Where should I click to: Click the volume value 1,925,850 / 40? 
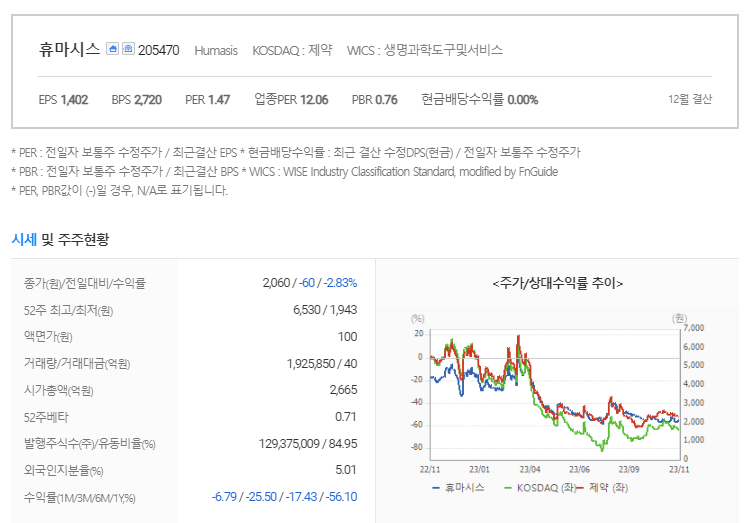tap(322, 364)
